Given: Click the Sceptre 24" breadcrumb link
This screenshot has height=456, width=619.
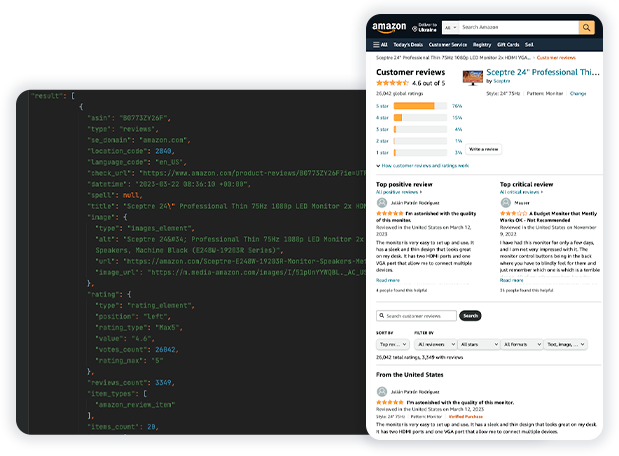Looking at the screenshot, I should coord(453,58).
